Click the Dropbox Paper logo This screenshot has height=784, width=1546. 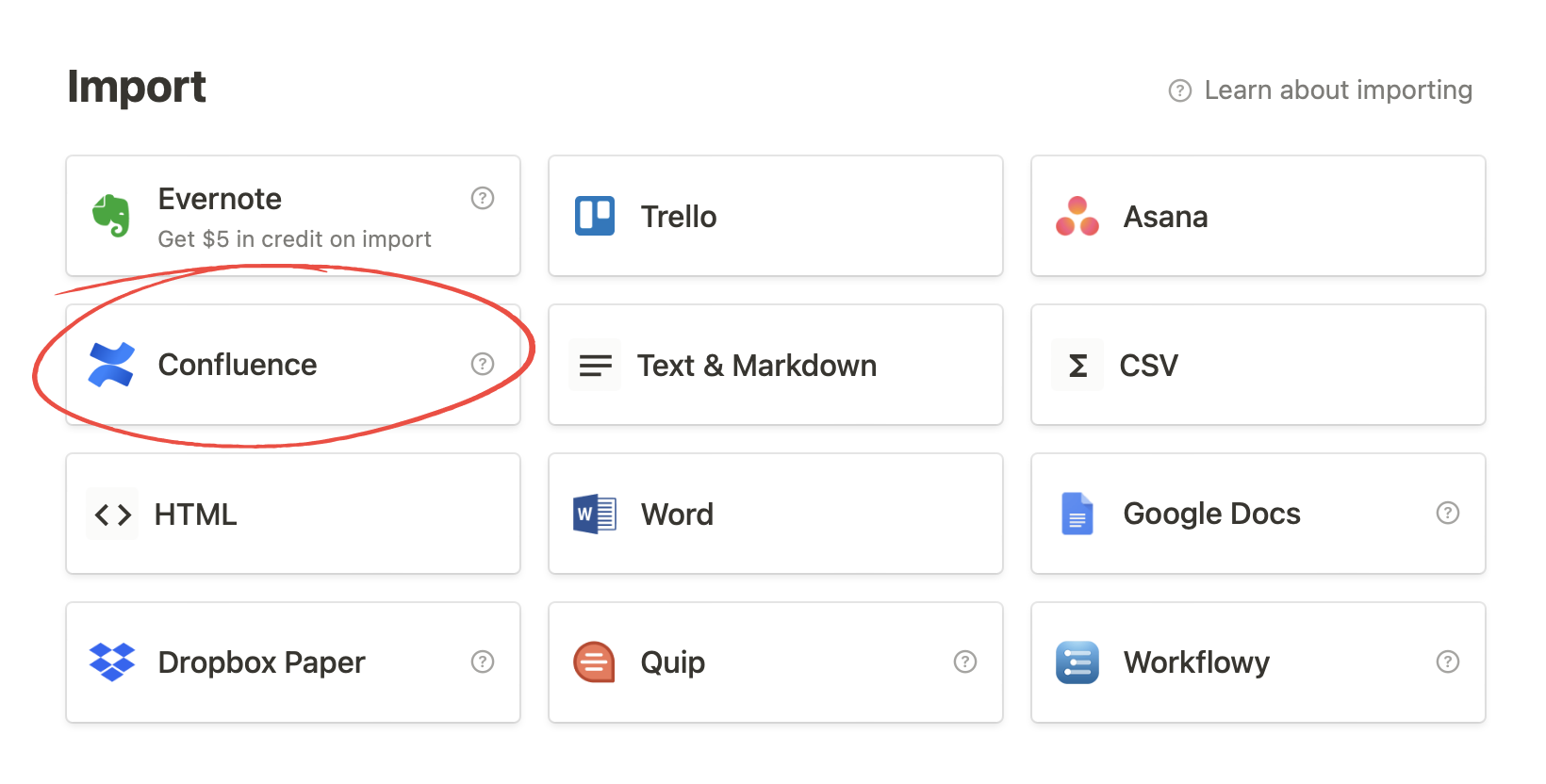111,662
